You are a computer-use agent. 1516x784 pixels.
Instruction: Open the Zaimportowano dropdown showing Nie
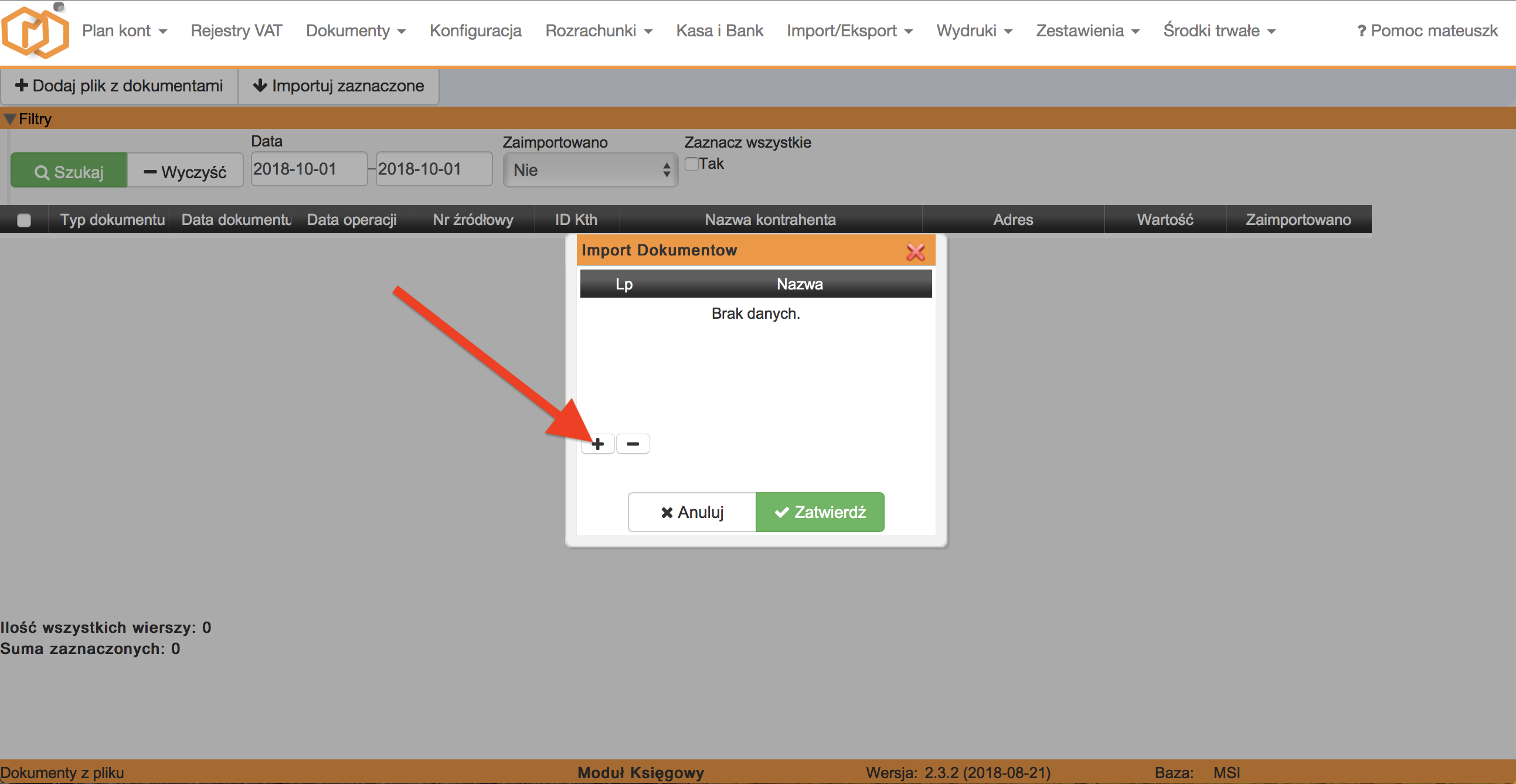tap(590, 170)
